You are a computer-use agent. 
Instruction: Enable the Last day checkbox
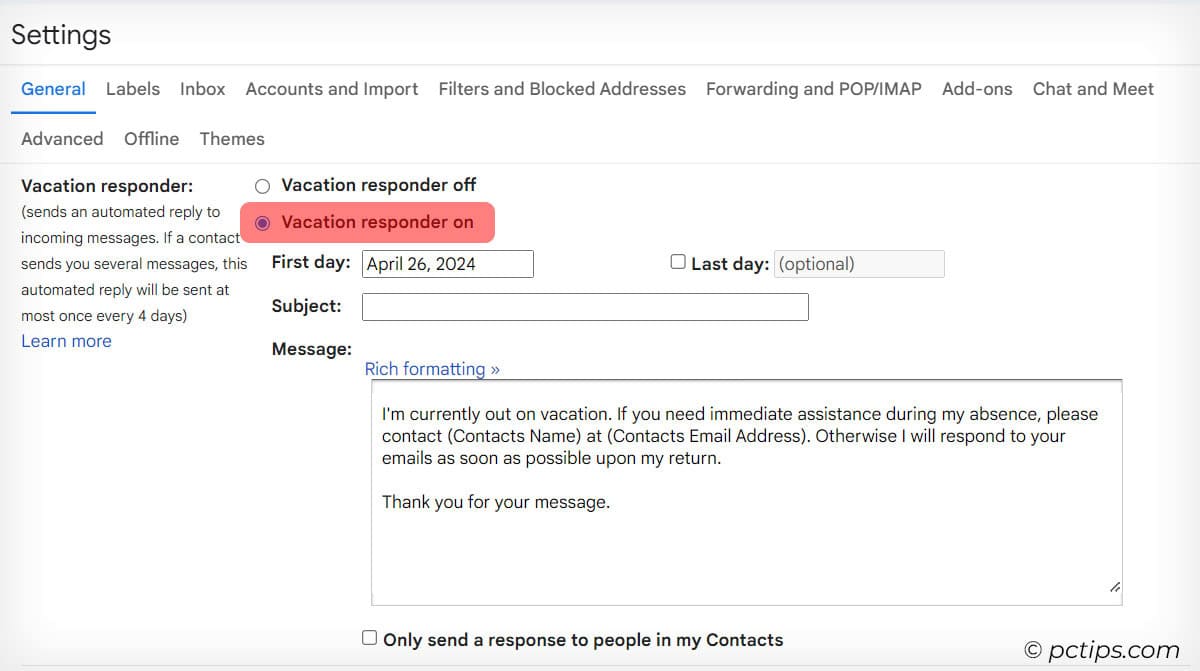tap(678, 262)
